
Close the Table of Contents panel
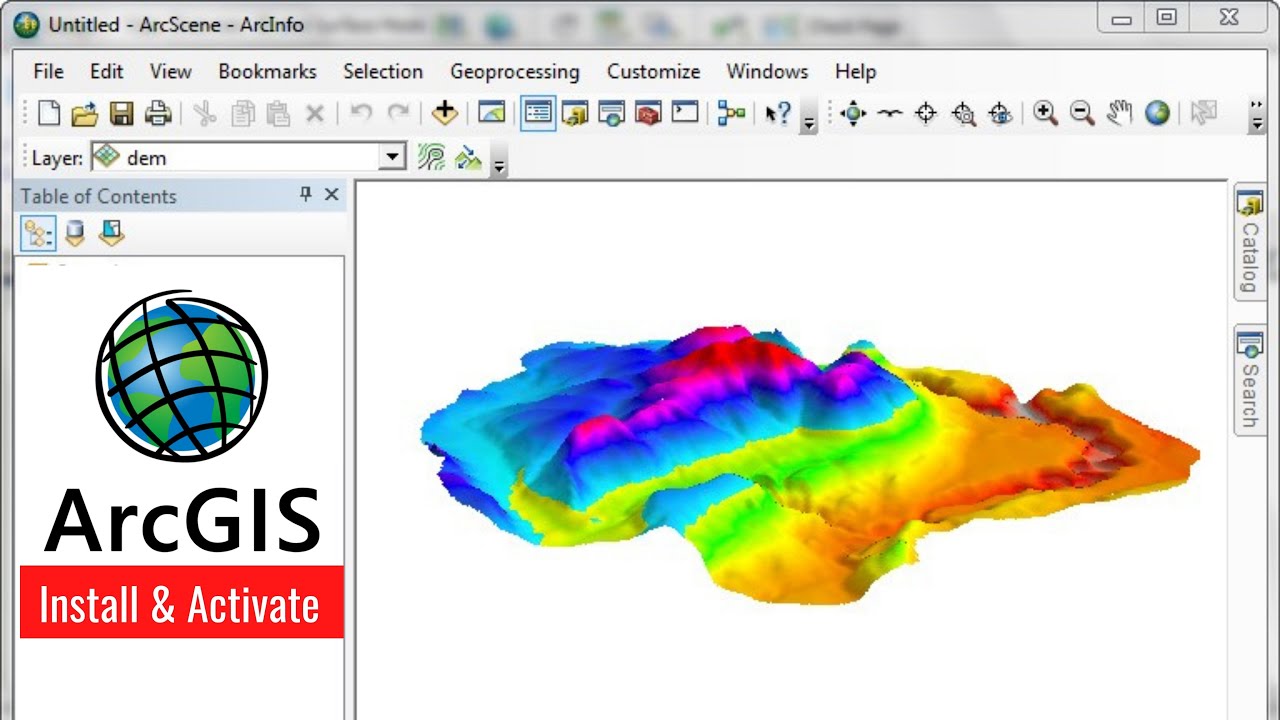pos(332,195)
